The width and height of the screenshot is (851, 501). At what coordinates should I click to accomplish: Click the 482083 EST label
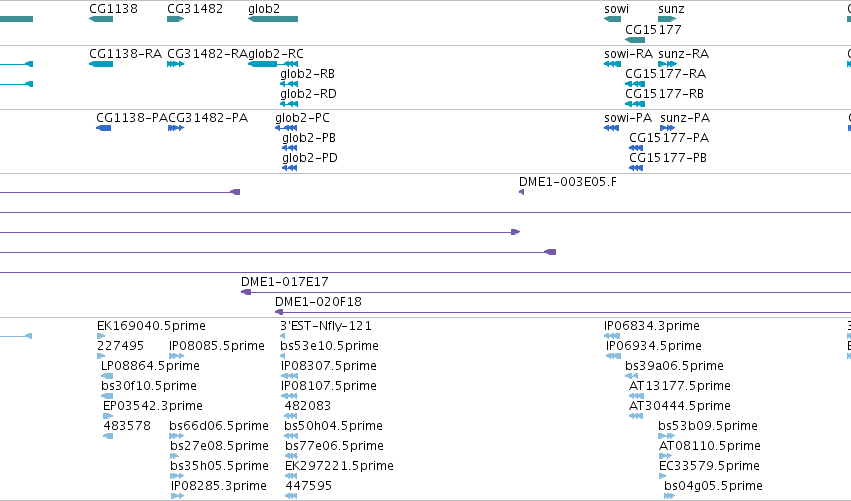(x=308, y=406)
